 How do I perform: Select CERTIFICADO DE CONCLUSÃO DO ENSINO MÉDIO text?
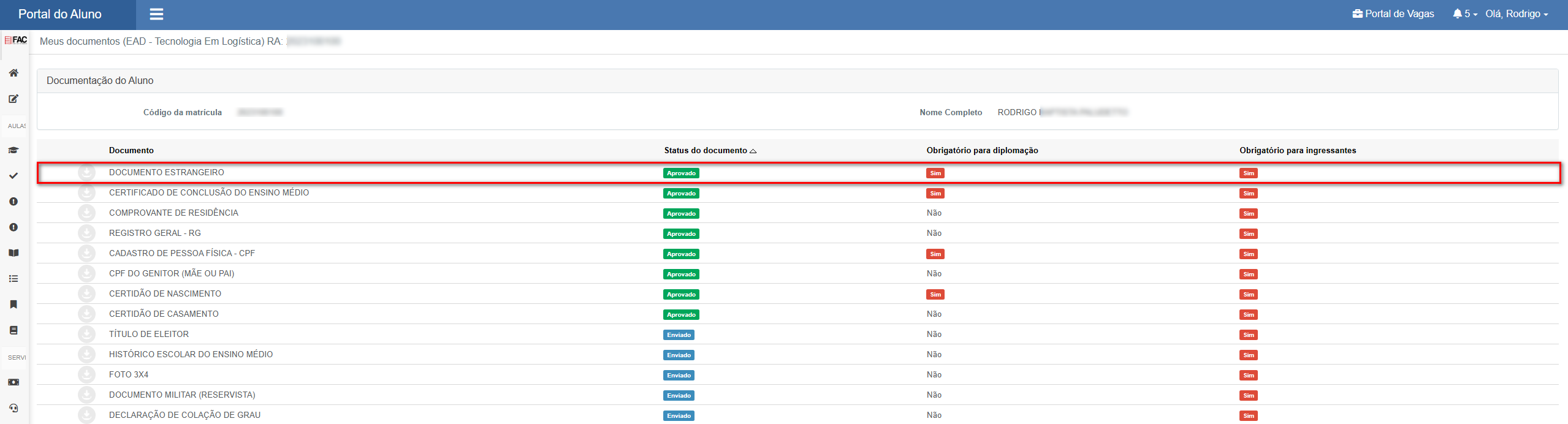point(209,192)
